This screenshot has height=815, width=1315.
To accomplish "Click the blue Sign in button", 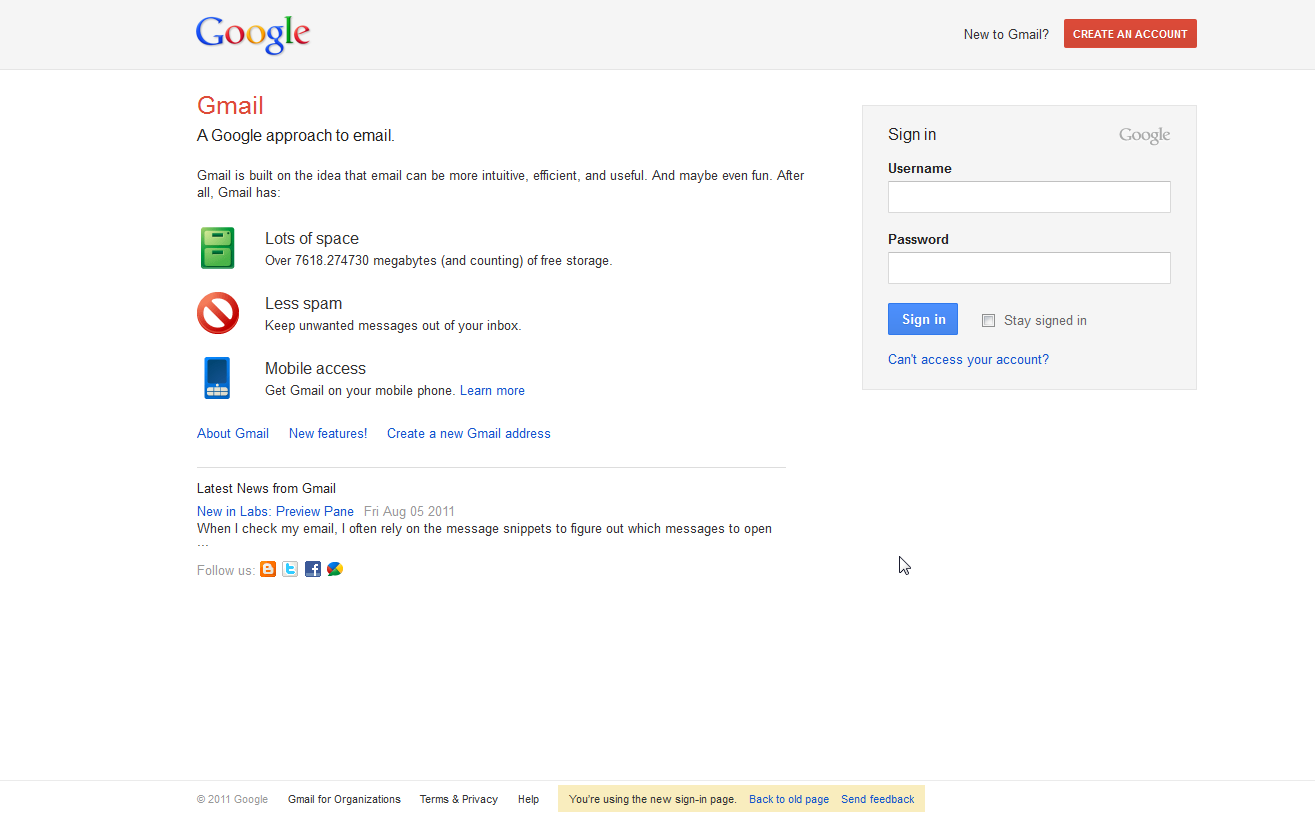I will click(923, 319).
